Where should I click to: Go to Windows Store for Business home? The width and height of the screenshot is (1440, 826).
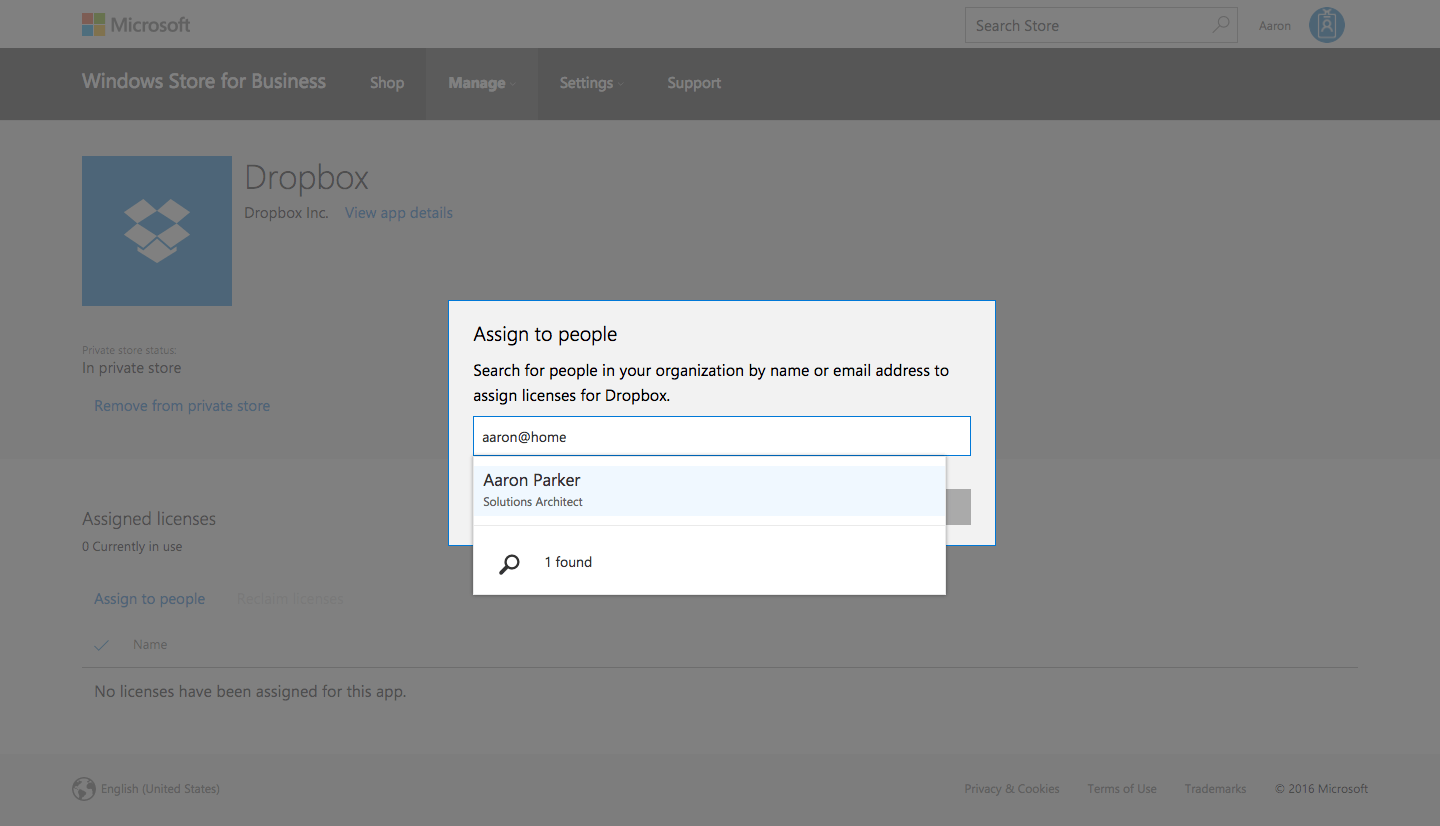(x=204, y=82)
